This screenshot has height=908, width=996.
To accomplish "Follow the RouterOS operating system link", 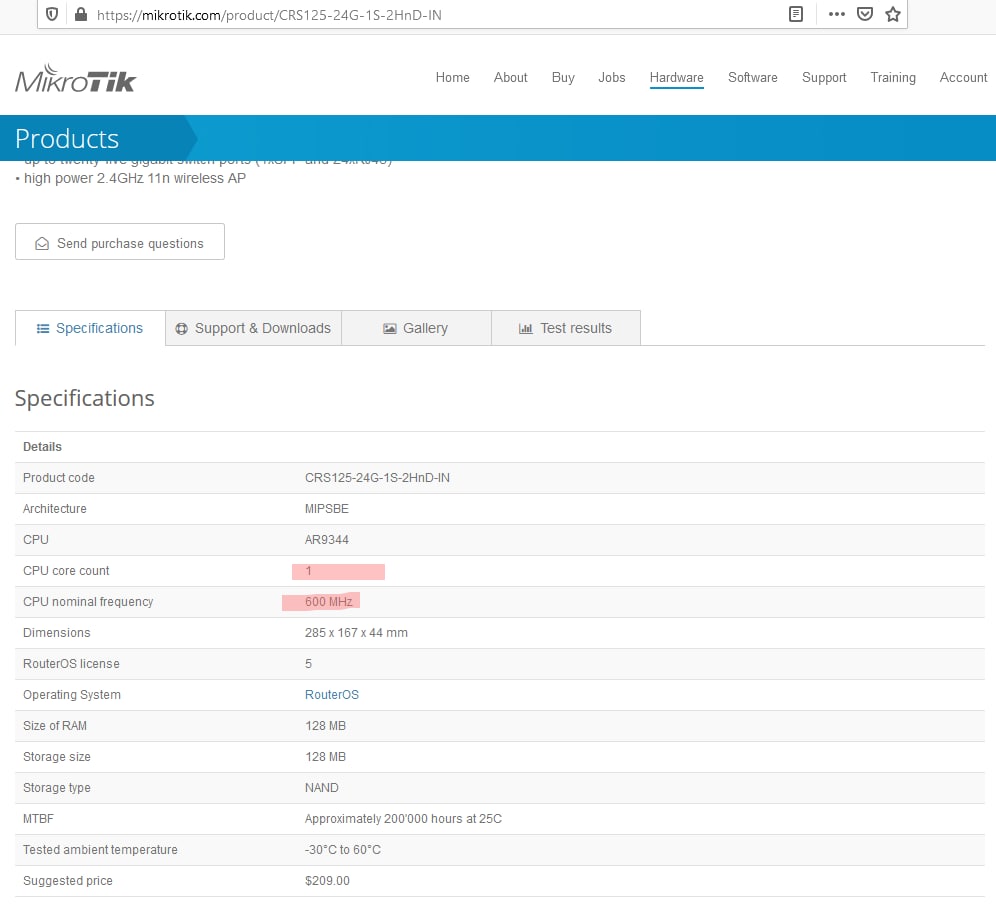I will coord(332,695).
